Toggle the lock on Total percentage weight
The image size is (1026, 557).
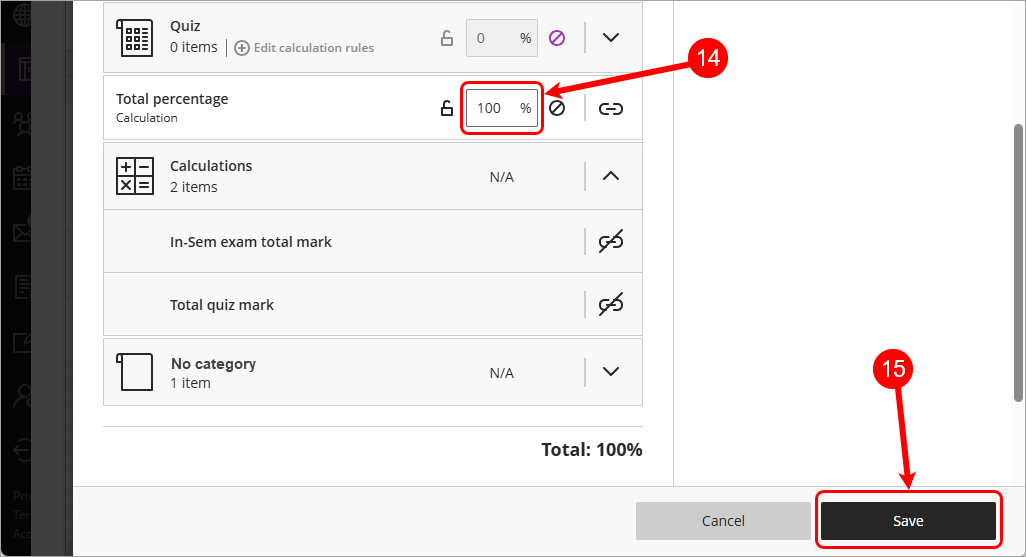coord(447,108)
